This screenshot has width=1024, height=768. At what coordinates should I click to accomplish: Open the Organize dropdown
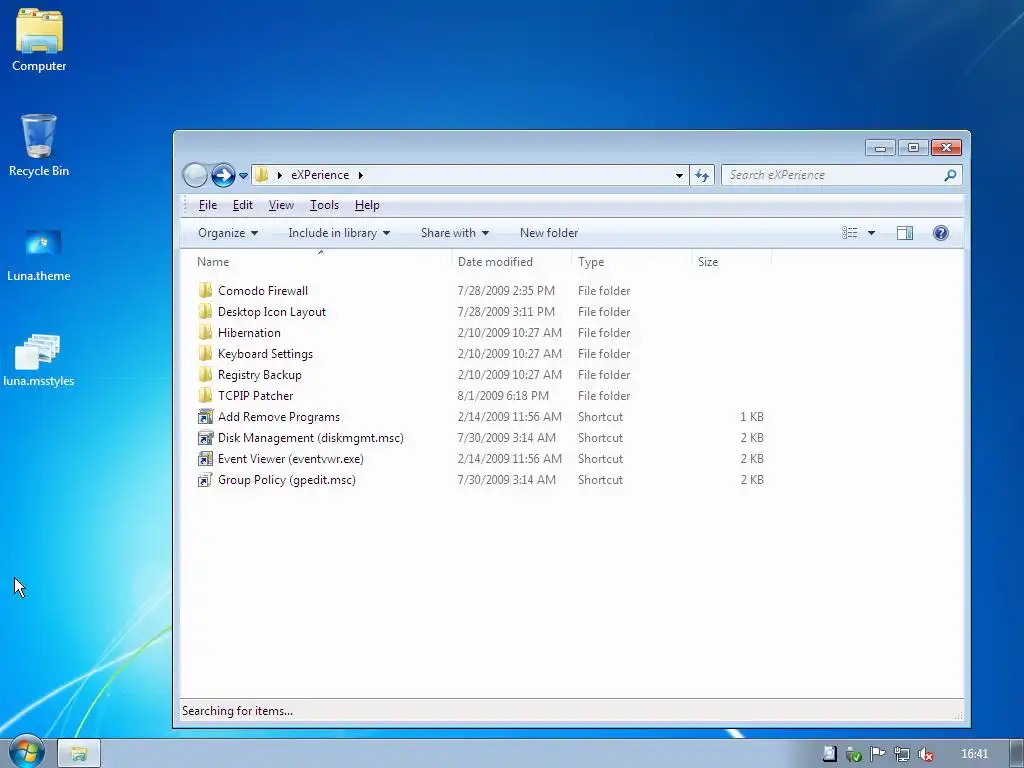228,233
